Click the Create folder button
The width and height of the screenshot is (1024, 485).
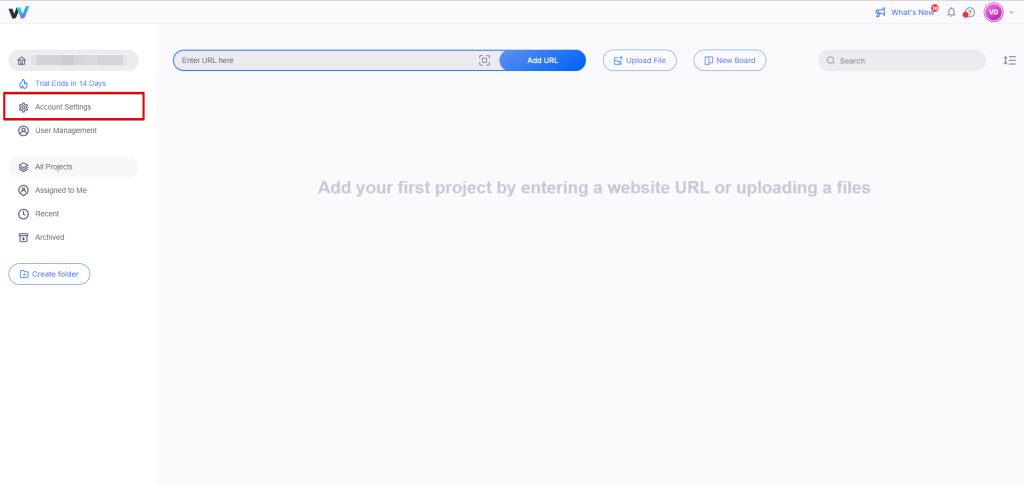click(x=49, y=274)
